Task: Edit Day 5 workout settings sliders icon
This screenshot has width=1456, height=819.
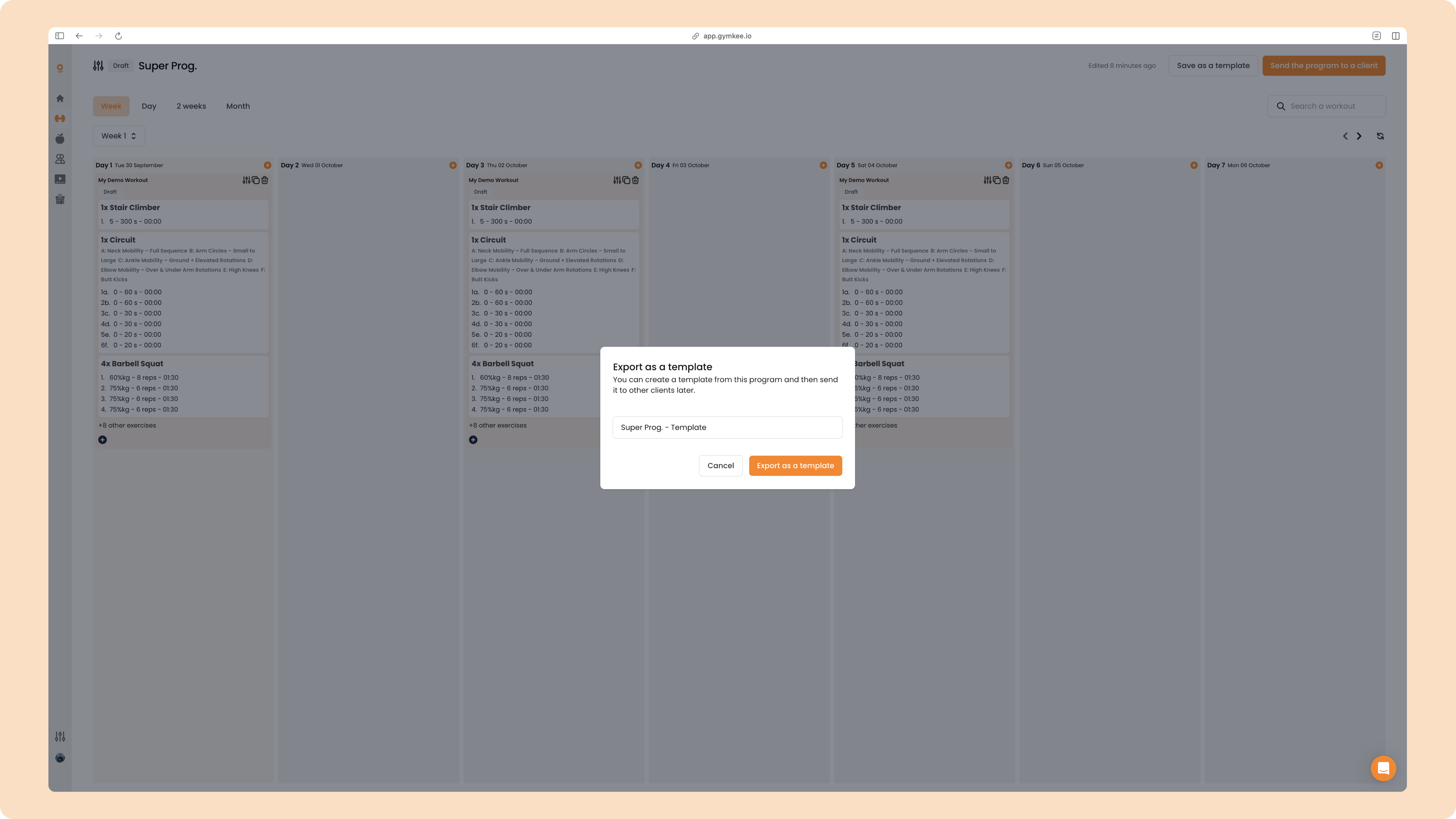Action: (987, 180)
